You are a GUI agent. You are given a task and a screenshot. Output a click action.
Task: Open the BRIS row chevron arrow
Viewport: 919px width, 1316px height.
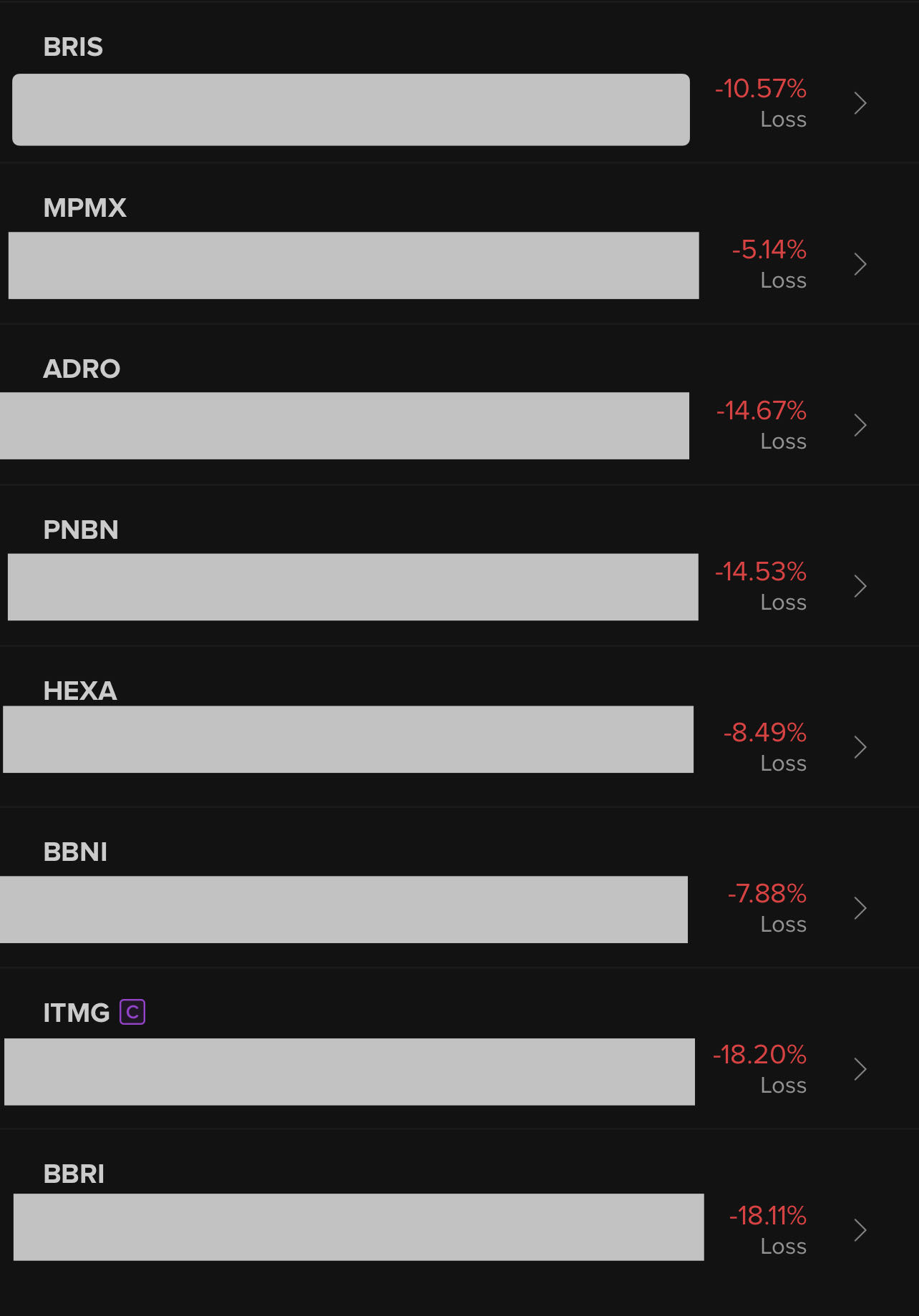pos(860,104)
